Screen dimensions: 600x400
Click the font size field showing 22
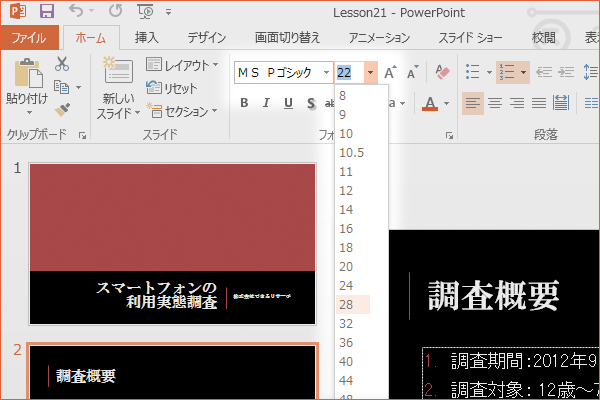[349, 72]
